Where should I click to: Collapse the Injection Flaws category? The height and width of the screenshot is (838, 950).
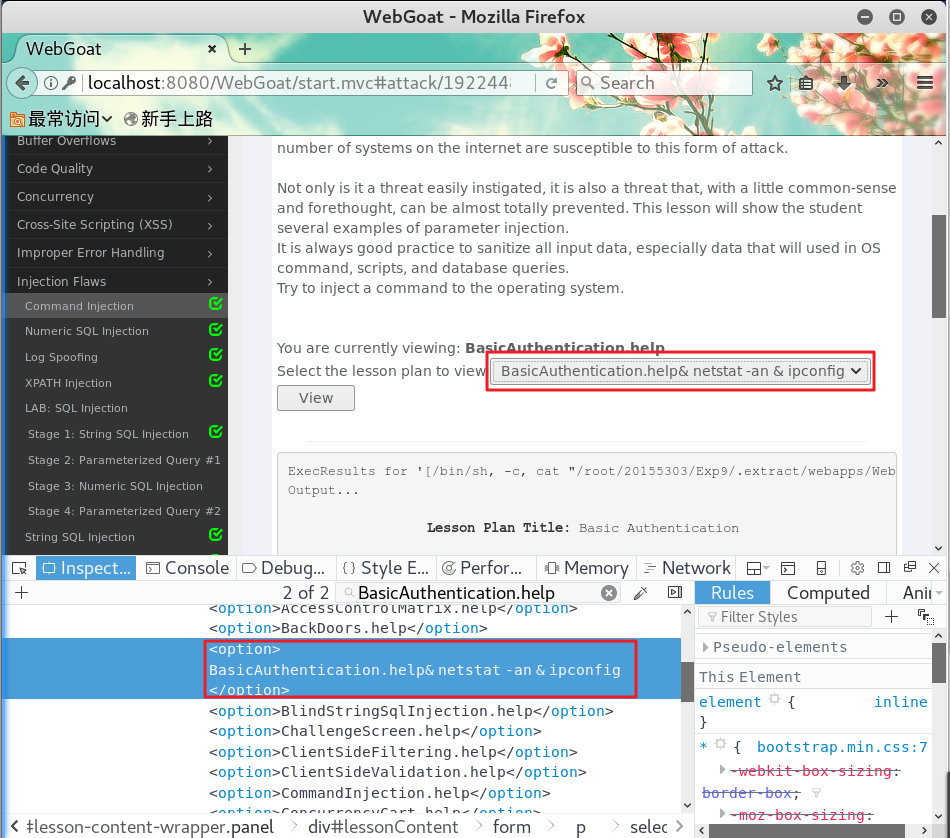(x=116, y=281)
